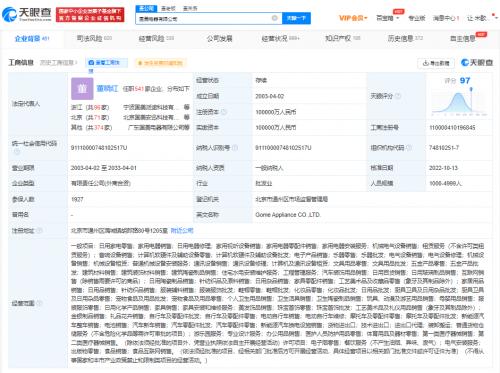Click the 导出数据 export button
Viewport: 500px width, 373px height.
tap(436, 63)
